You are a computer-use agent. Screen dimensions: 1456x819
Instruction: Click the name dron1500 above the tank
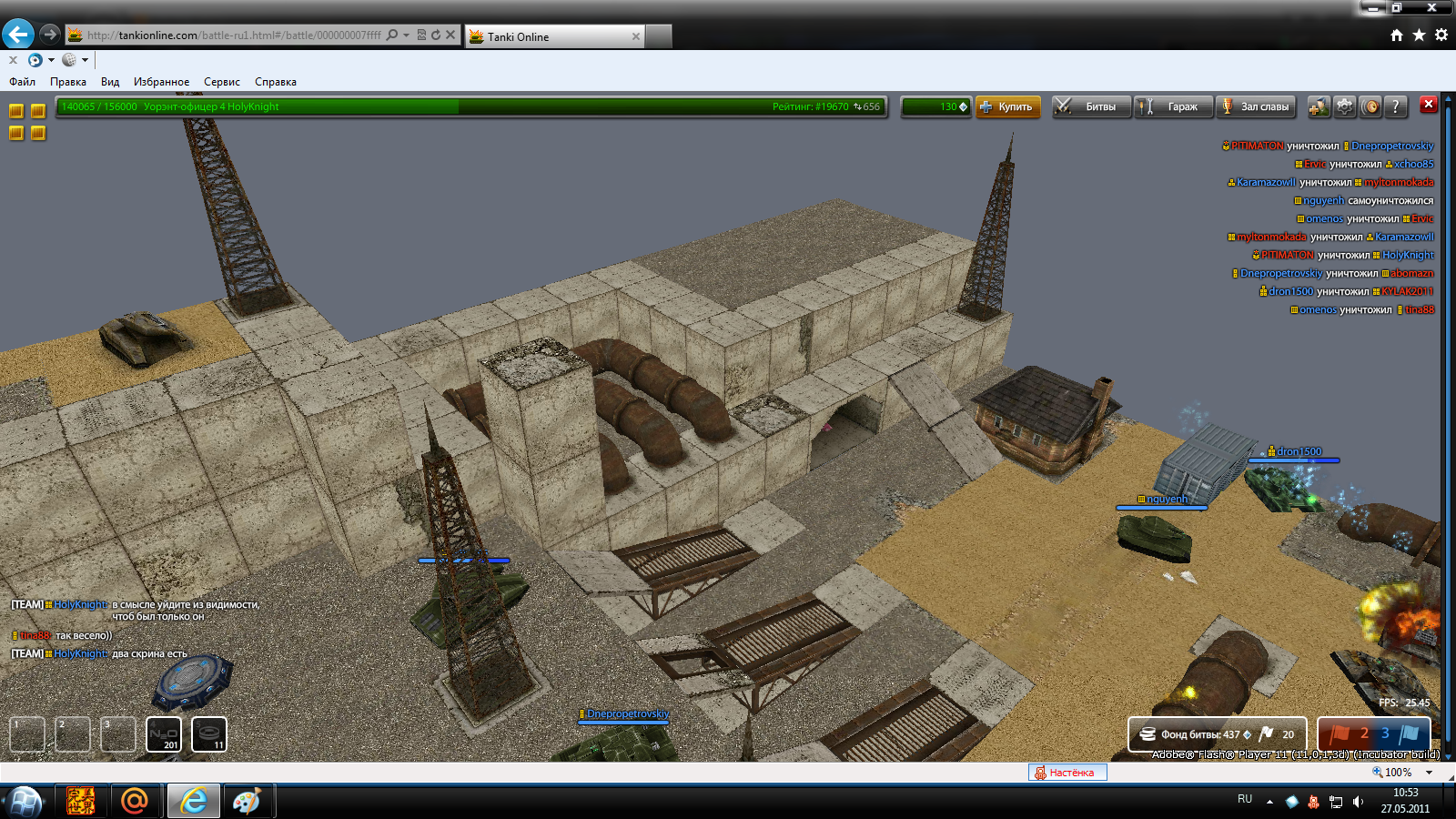tap(1299, 451)
